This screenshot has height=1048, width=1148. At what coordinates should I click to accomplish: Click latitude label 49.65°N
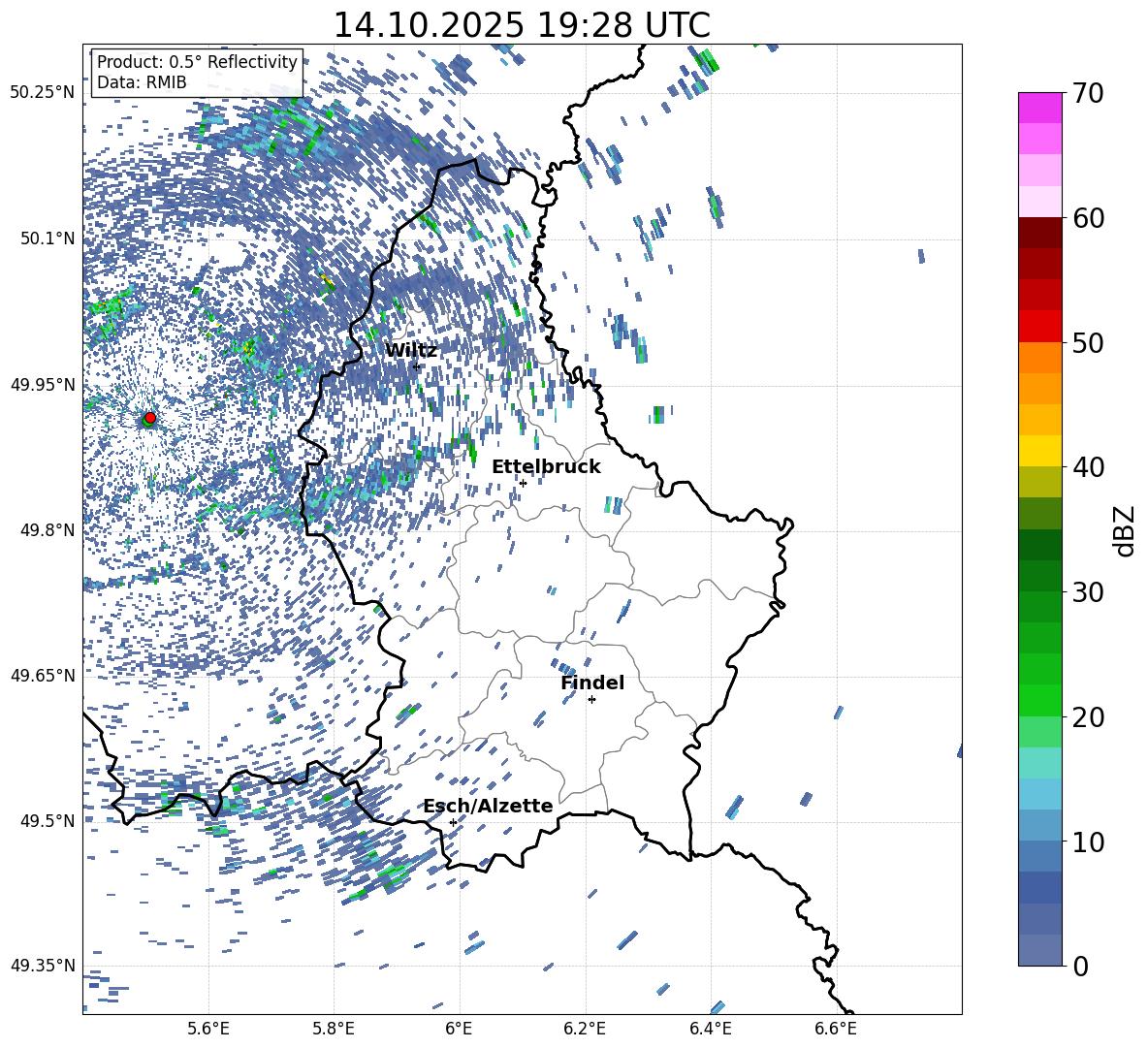[43, 676]
